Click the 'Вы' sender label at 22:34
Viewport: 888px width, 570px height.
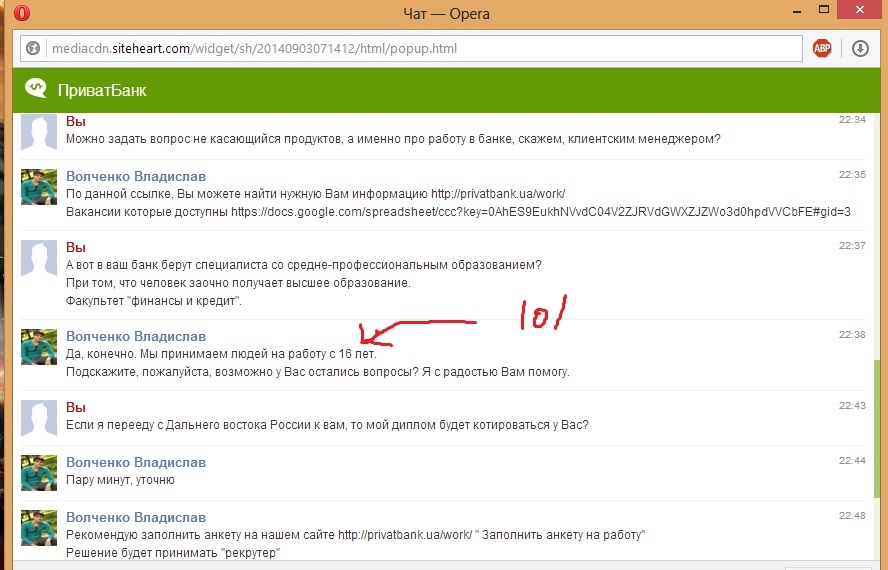pos(75,121)
